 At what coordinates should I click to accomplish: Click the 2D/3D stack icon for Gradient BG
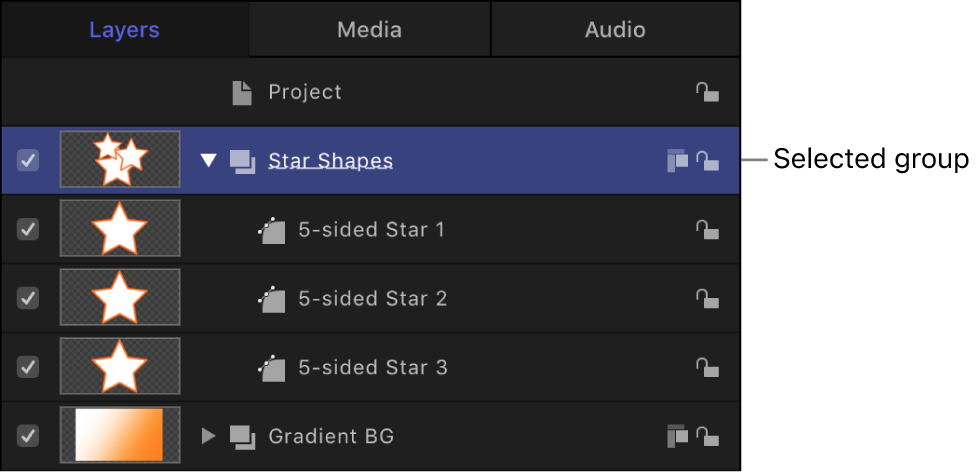coord(677,436)
